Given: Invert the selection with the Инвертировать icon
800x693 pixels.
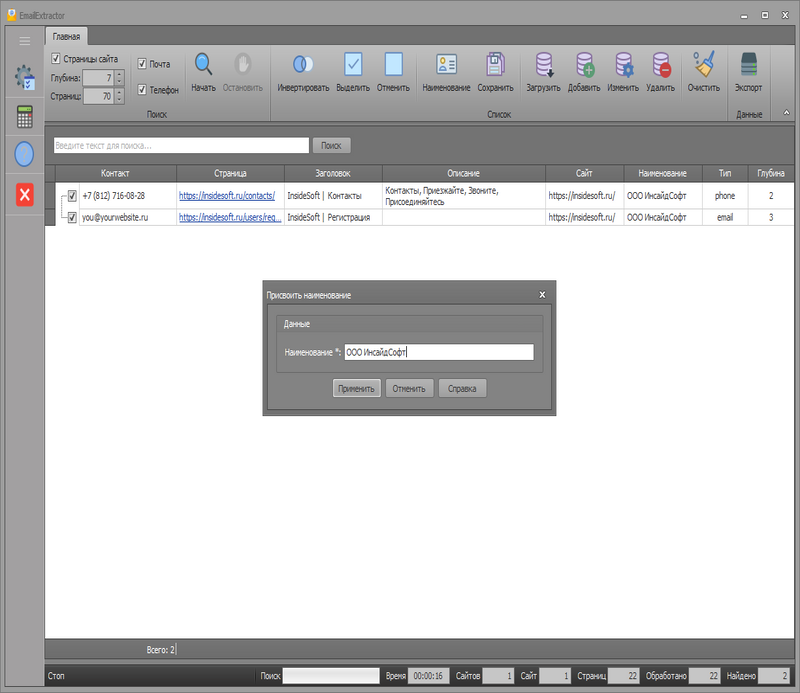Looking at the screenshot, I should (x=303, y=65).
